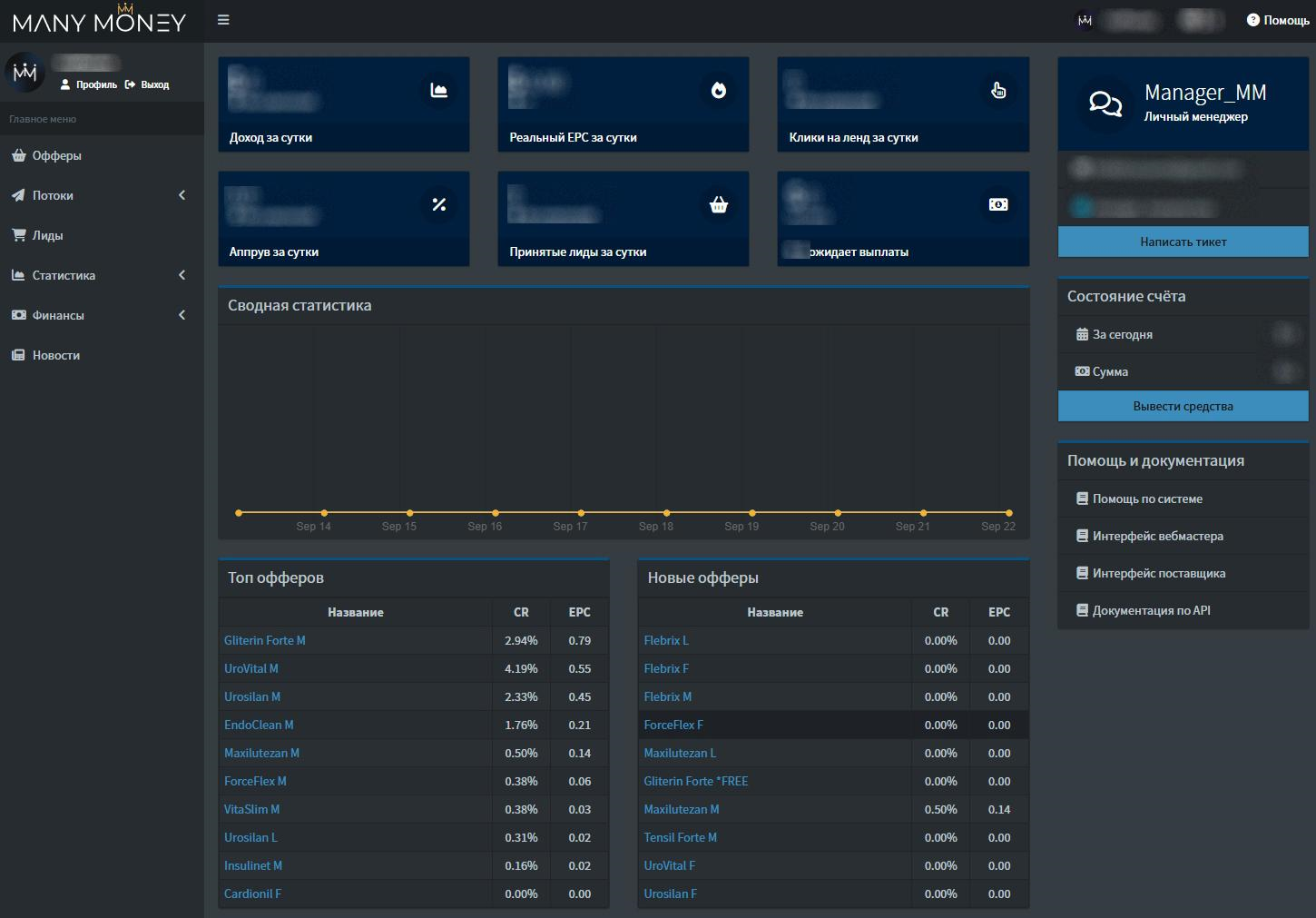Click the pointer icon on Клики на ленд card
The width and height of the screenshot is (1316, 918).
[998, 90]
